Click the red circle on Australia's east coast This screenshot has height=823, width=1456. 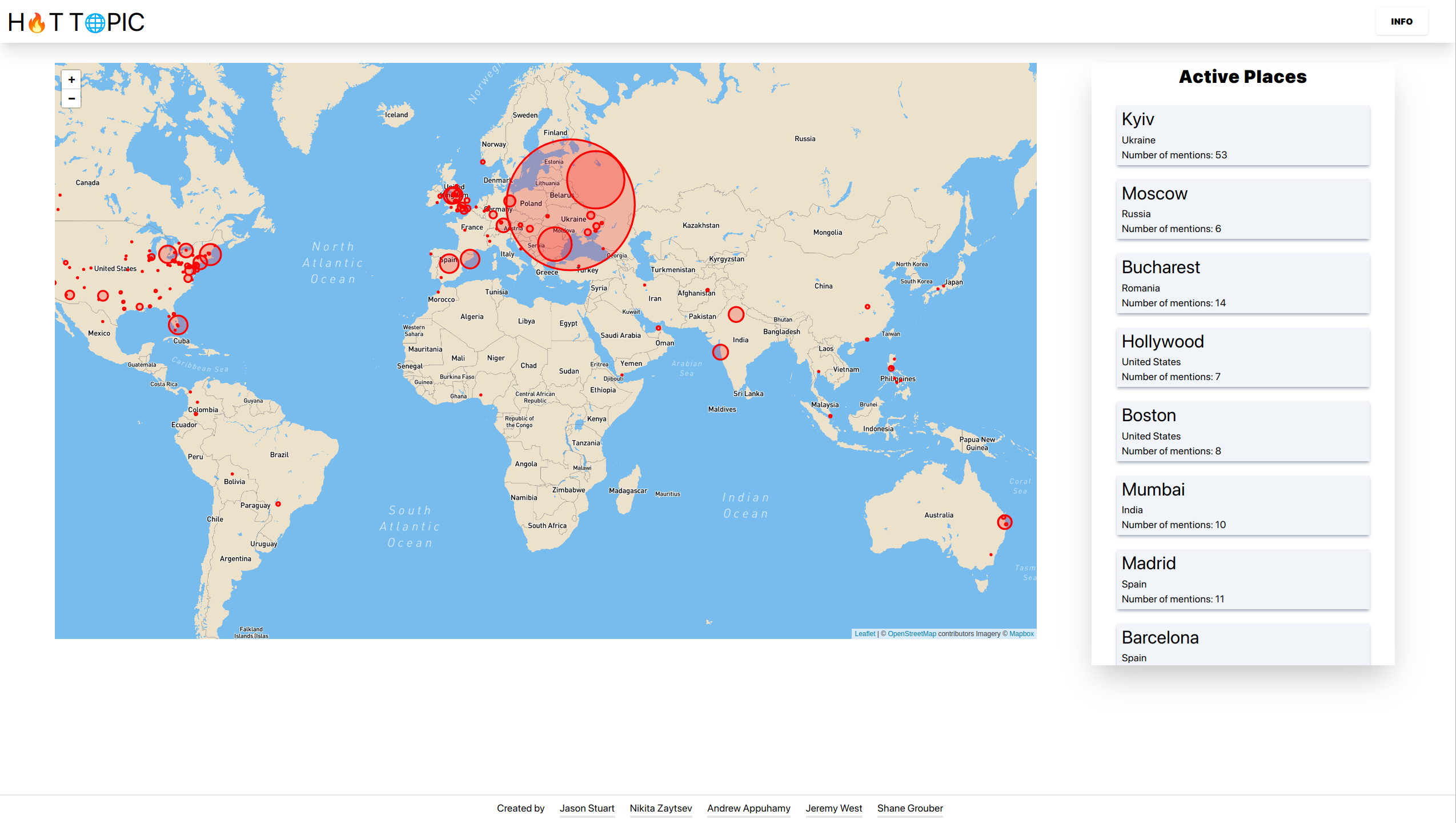coord(1005,522)
